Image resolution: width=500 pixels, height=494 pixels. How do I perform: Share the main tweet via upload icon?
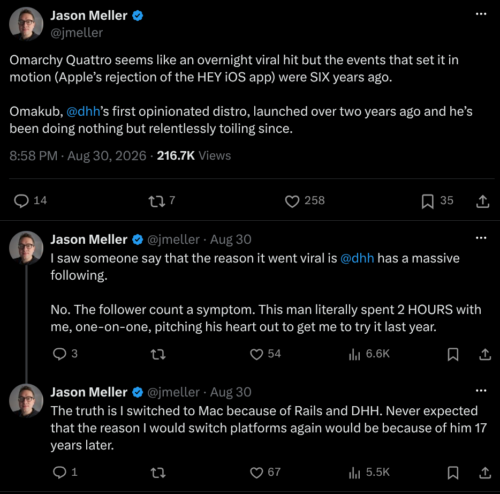click(x=482, y=201)
